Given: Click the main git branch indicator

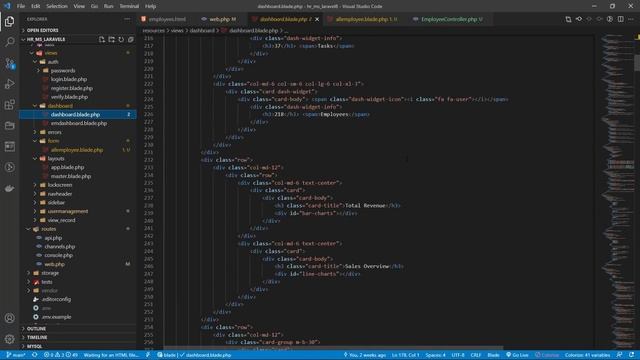Looking at the screenshot, I should click(x=16, y=355).
